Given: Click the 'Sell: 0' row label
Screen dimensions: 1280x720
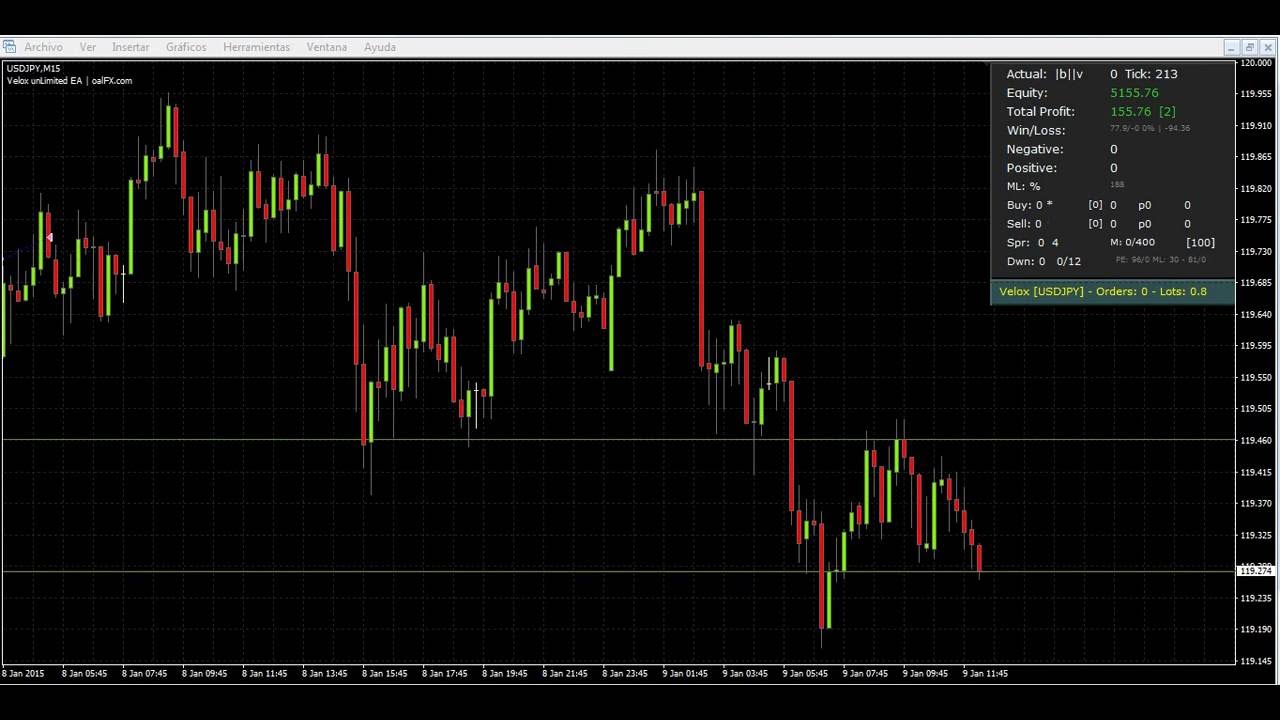Looking at the screenshot, I should pos(1024,224).
